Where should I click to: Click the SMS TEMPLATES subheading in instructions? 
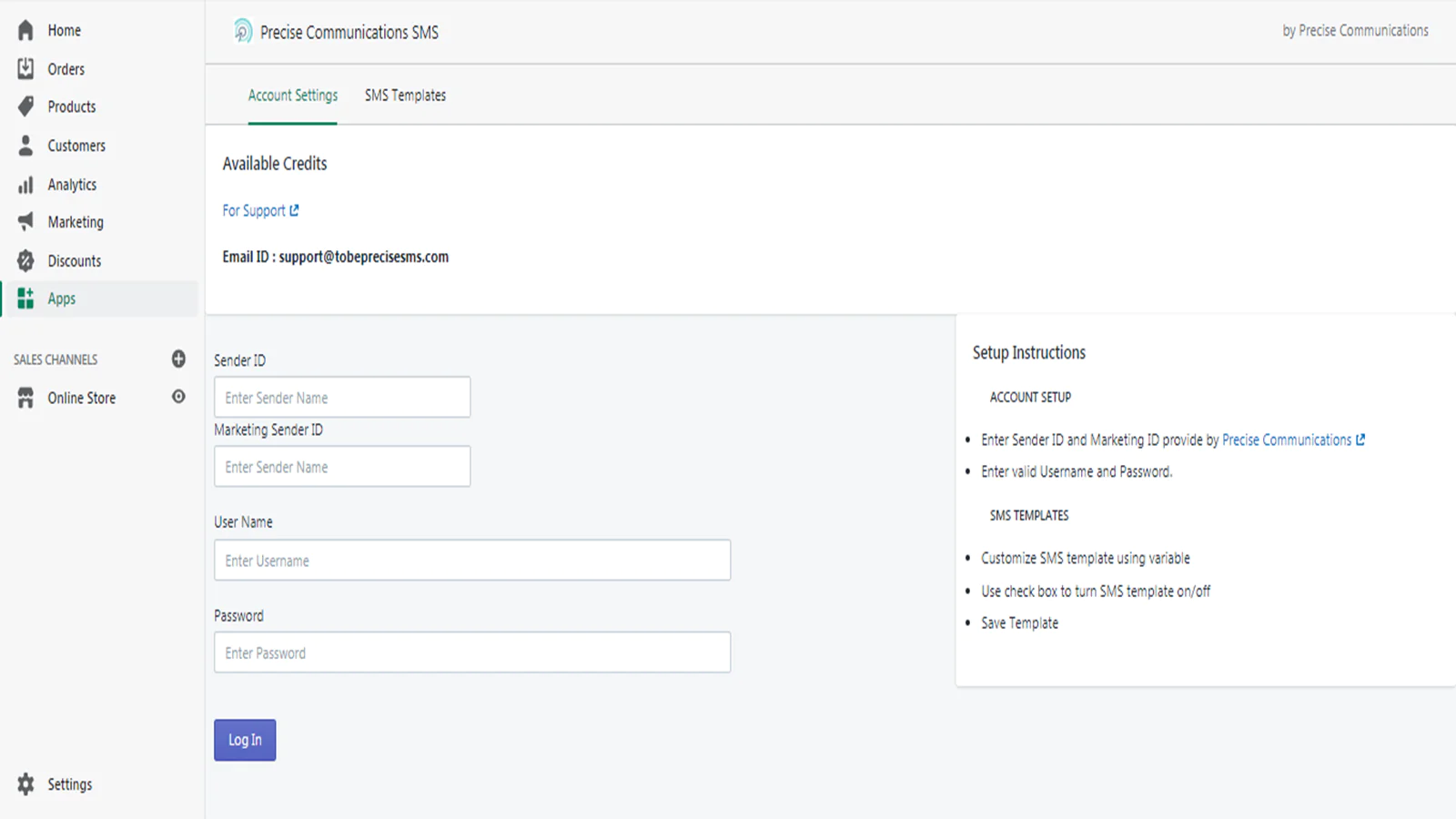pos(1029,515)
